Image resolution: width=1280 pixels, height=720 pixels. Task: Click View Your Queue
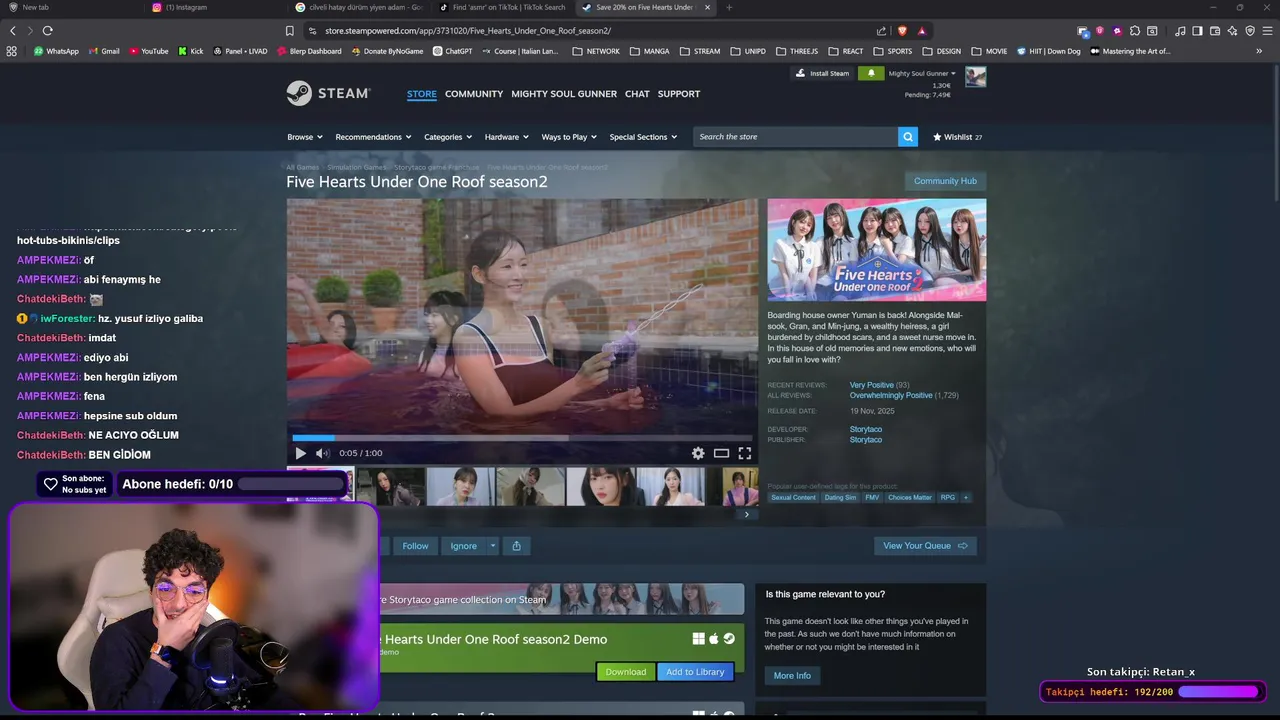point(925,546)
